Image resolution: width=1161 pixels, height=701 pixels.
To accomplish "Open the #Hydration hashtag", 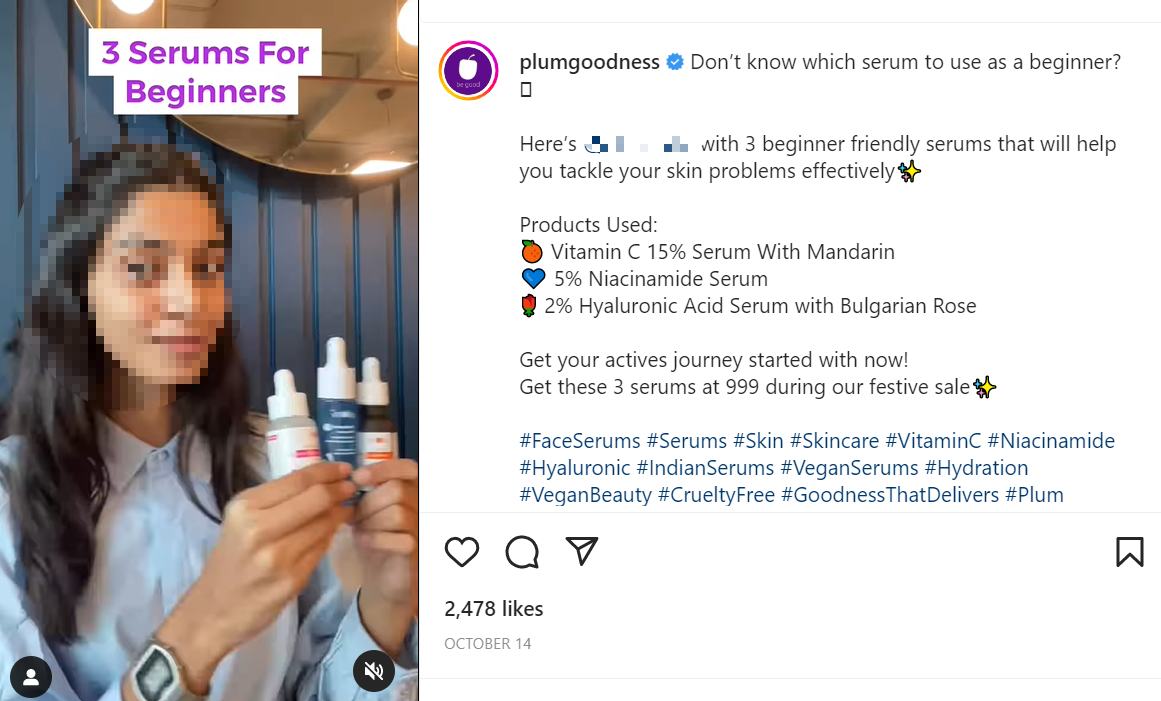I will [976, 468].
